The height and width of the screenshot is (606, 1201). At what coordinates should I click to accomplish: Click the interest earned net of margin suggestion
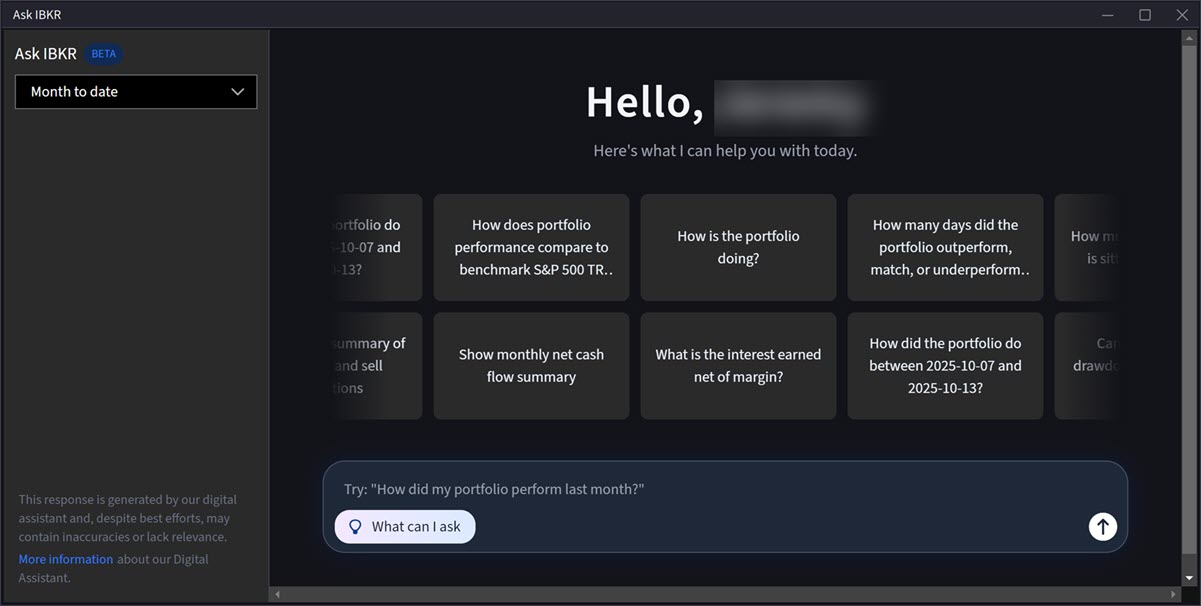tap(737, 365)
